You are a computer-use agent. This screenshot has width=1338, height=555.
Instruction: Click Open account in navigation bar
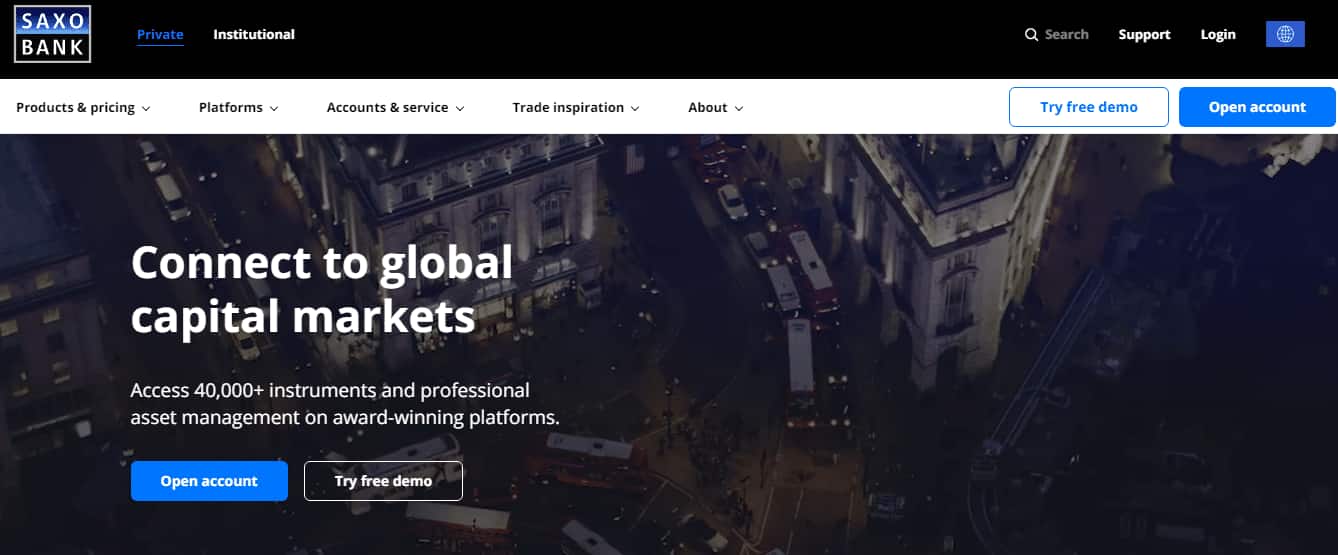pyautogui.click(x=1257, y=107)
